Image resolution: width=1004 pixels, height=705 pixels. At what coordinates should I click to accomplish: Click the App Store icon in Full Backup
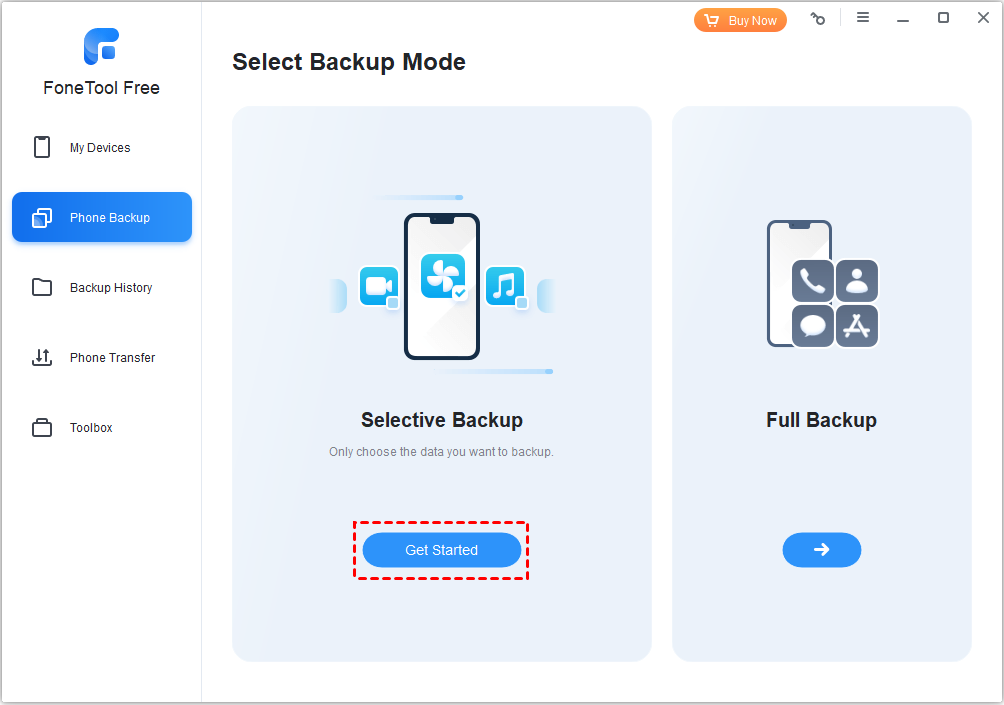857,326
